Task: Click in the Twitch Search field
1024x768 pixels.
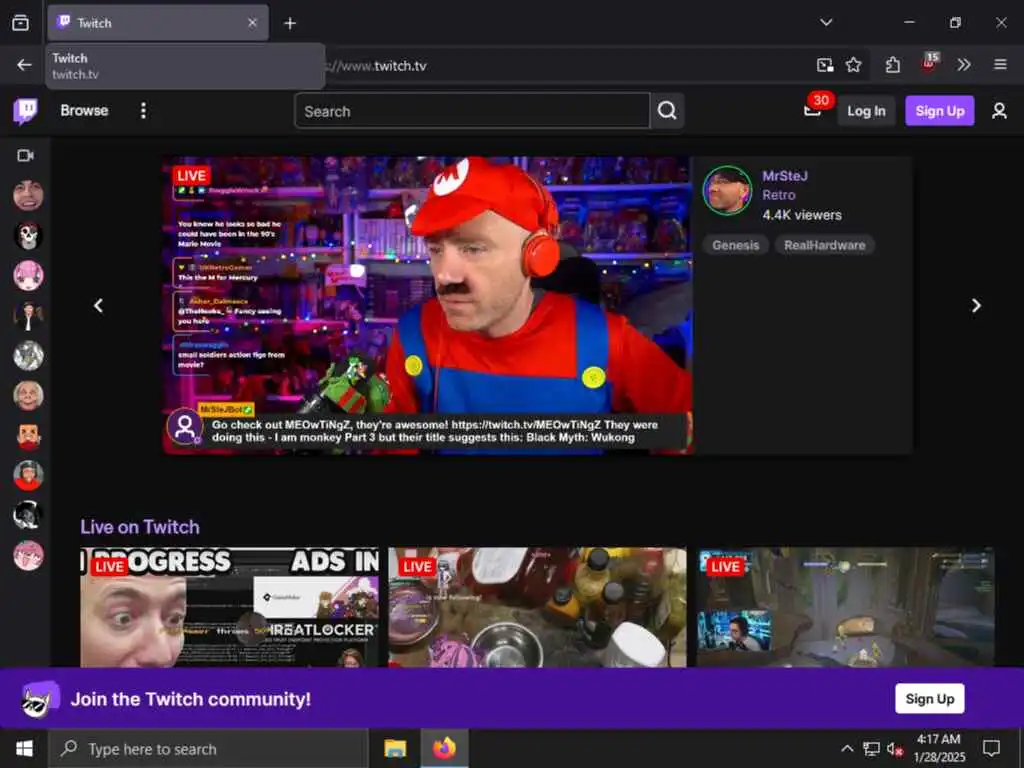Action: [472, 111]
